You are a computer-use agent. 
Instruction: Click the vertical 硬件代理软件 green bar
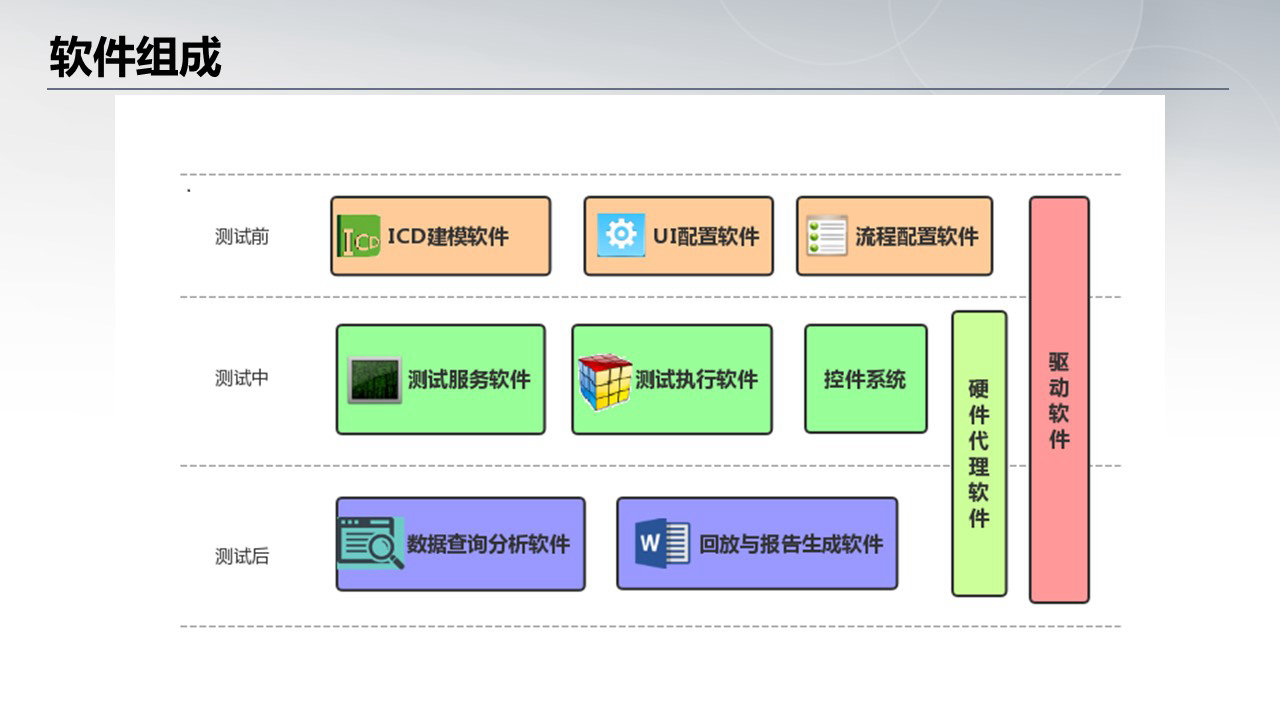click(979, 453)
